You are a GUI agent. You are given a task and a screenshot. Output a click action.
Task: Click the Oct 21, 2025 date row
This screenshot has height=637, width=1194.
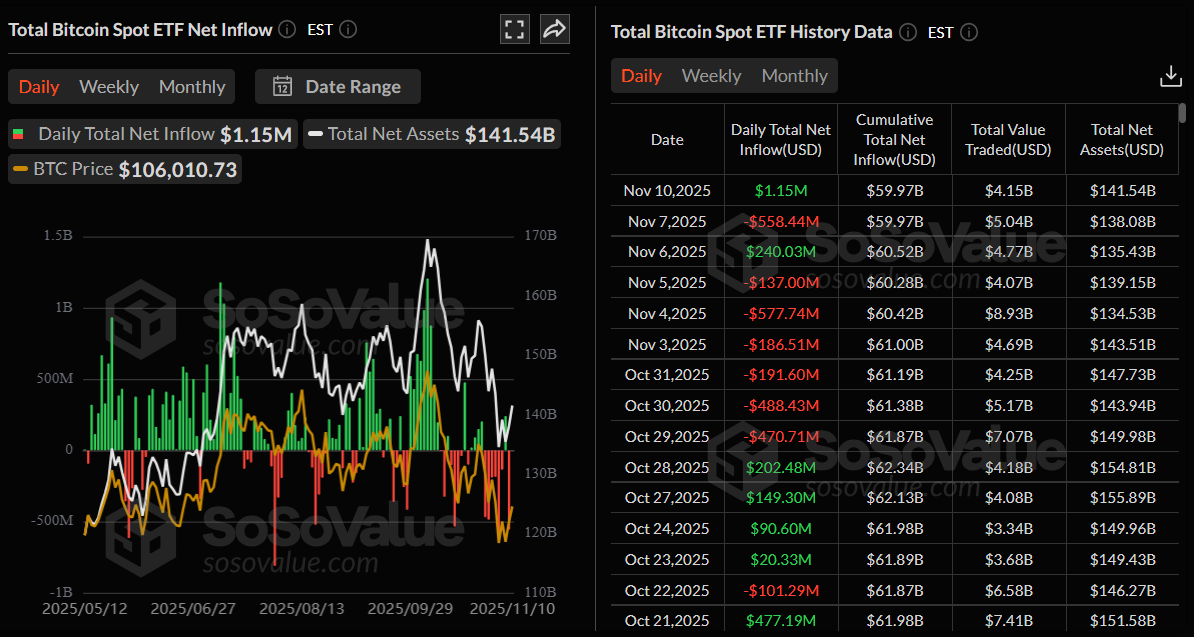[667, 620]
